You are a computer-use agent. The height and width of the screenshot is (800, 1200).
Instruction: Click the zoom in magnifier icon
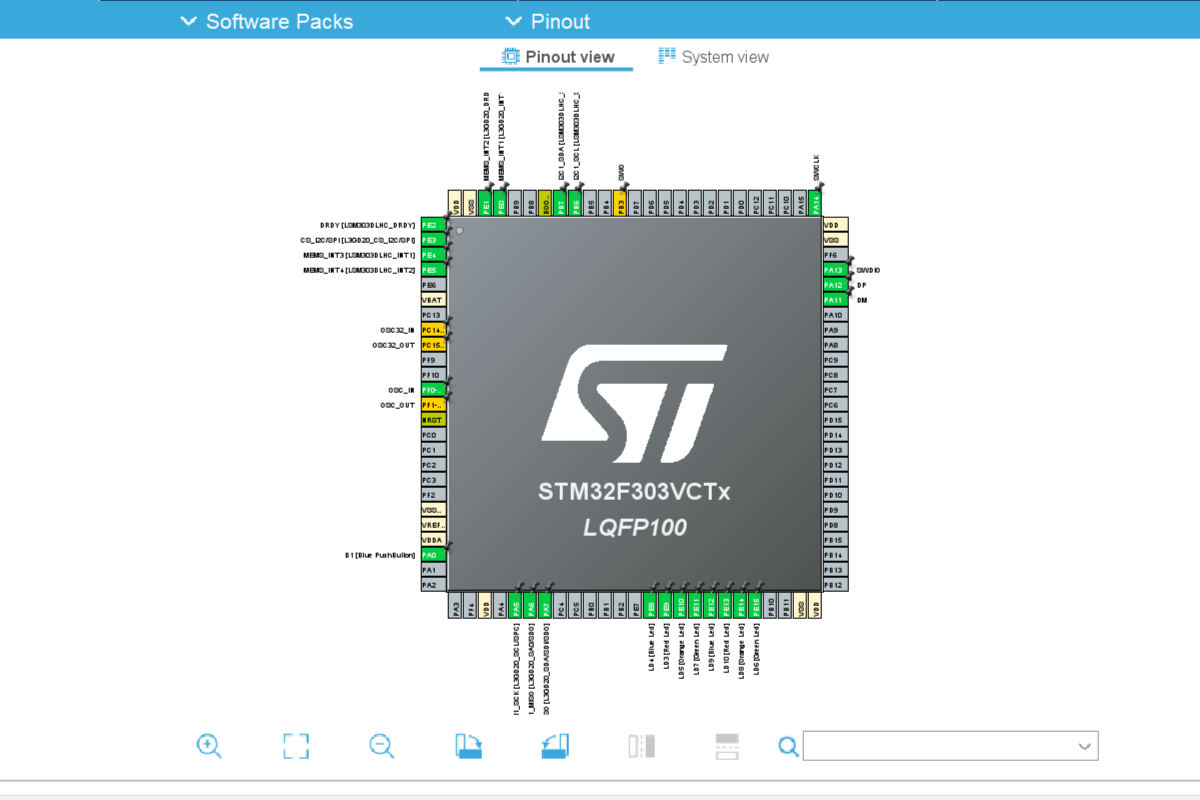[x=207, y=746]
